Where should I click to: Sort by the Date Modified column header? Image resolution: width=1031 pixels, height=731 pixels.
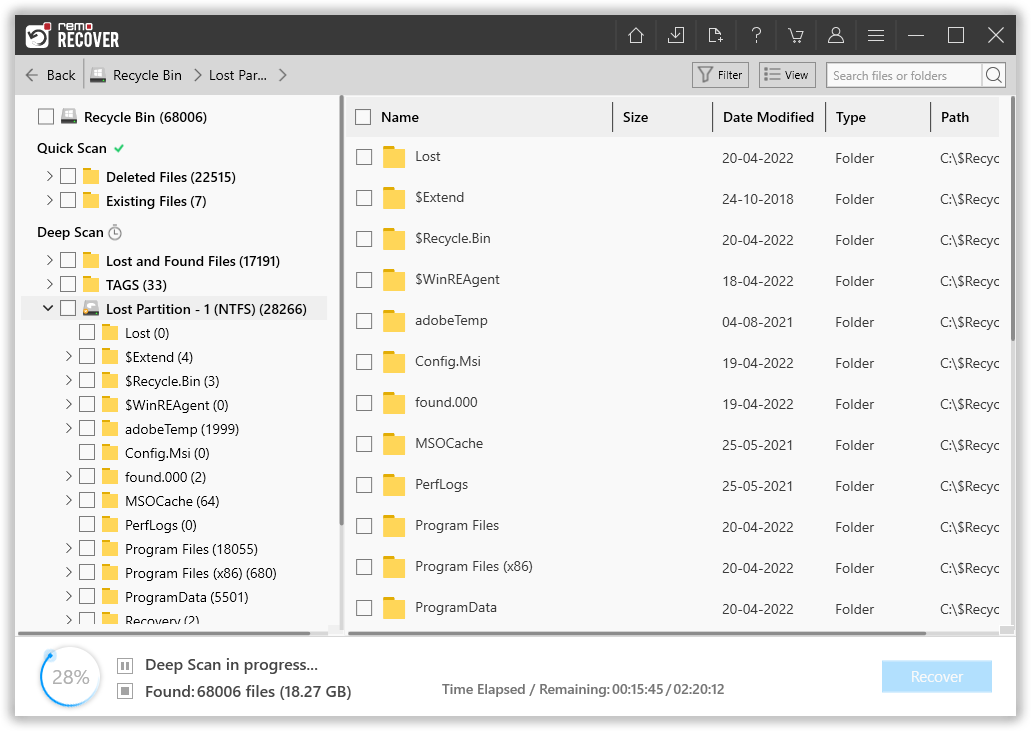pos(768,117)
